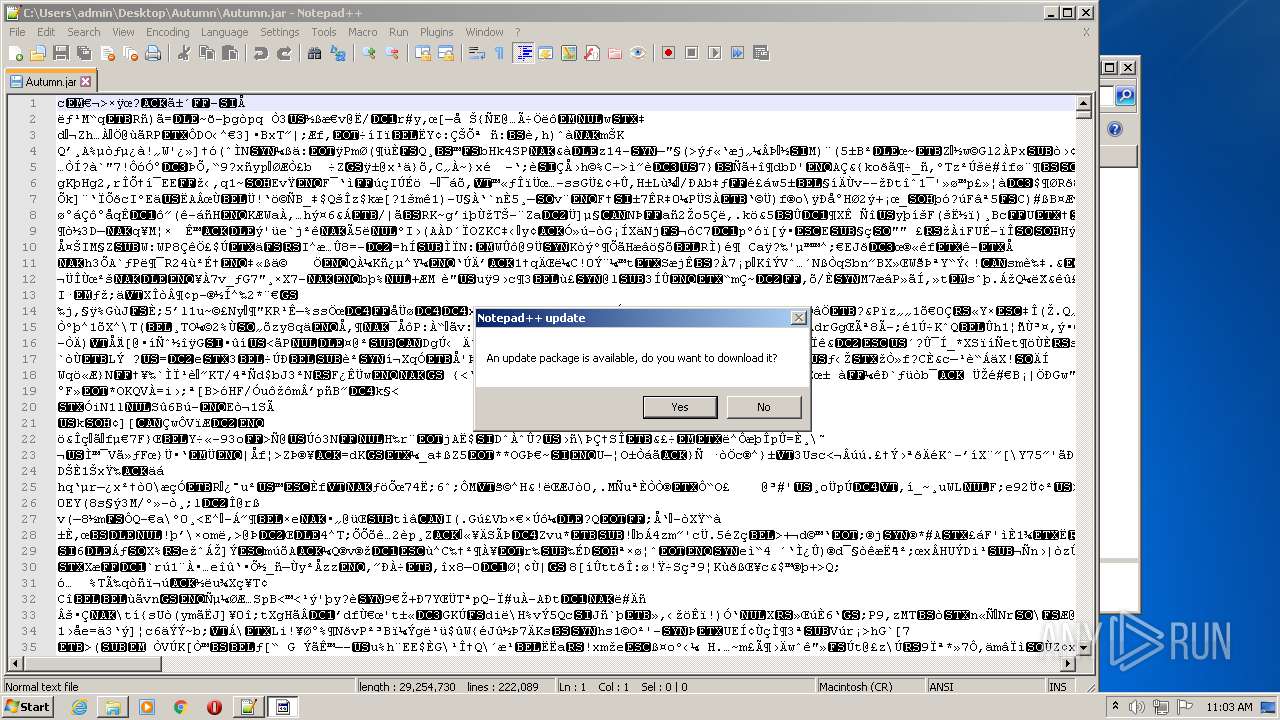Open the Replace toolbar icon
This screenshot has width=1280, height=720.
[x=337, y=52]
